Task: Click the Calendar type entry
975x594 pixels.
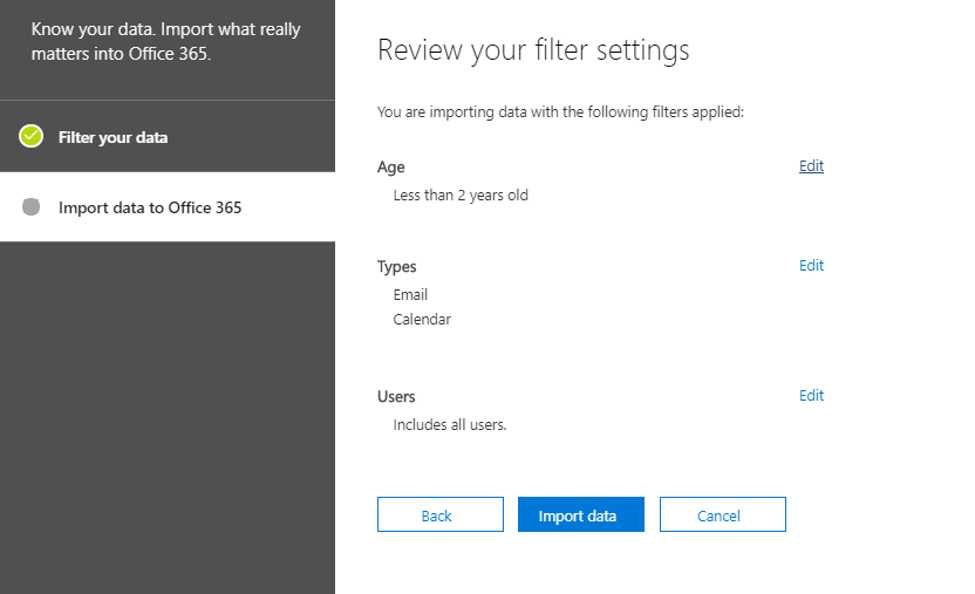Action: coord(422,319)
